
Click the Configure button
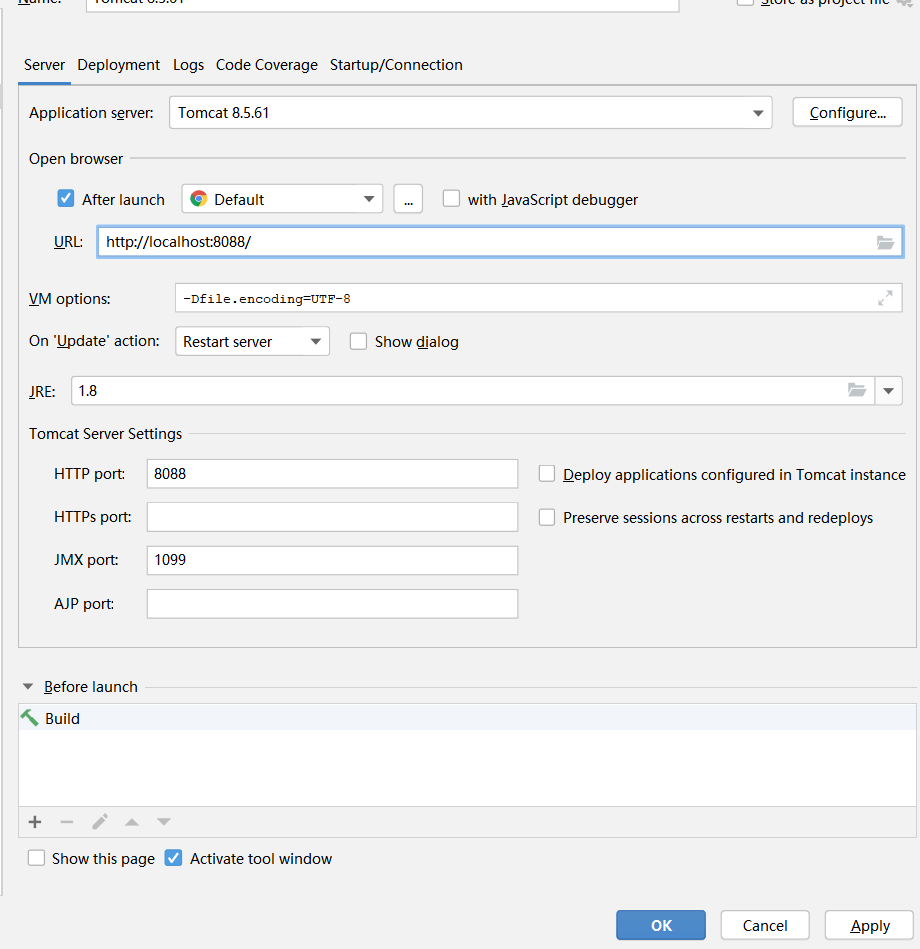point(847,112)
